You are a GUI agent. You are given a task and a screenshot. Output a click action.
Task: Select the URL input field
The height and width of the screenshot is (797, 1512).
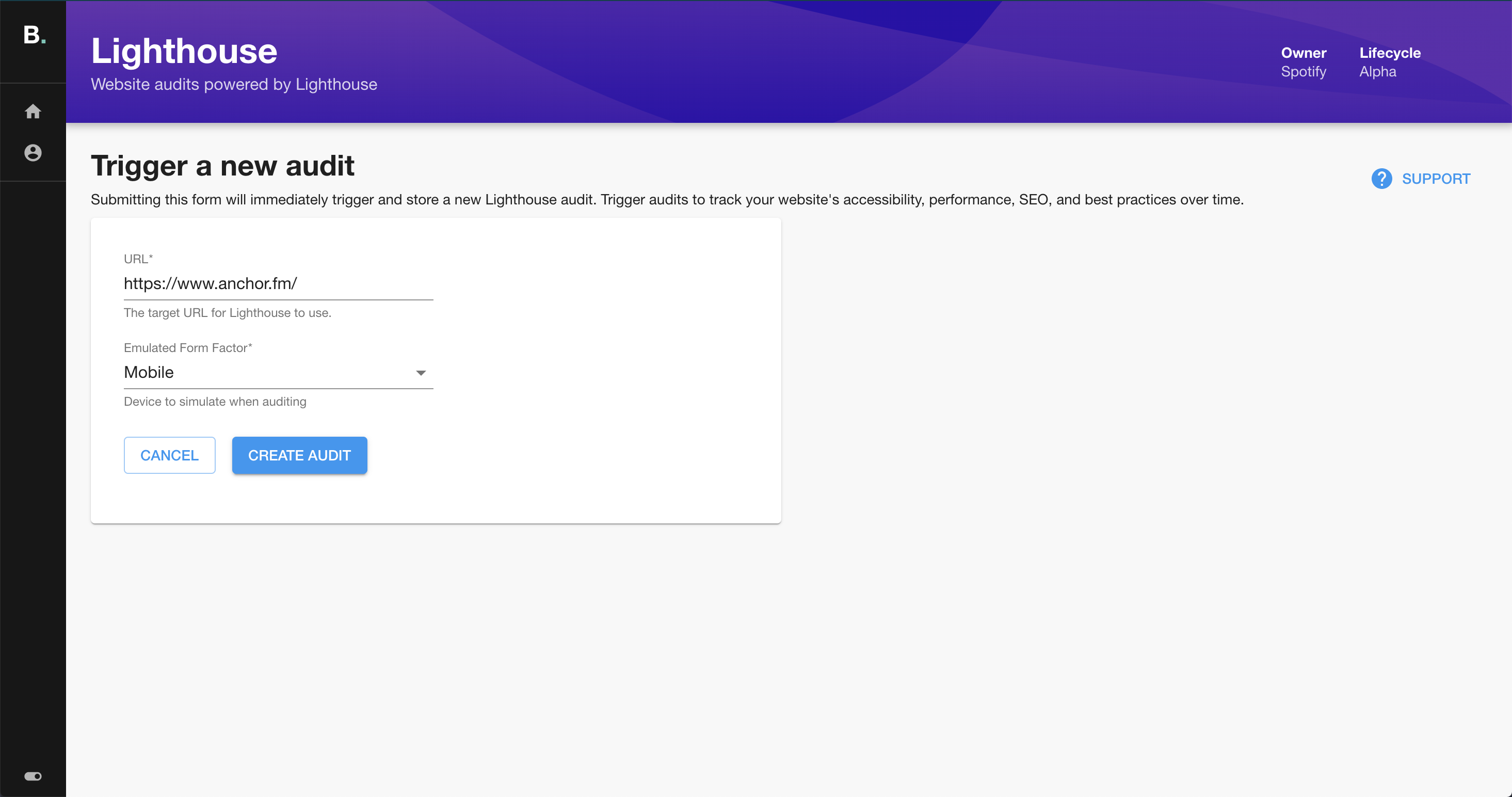[278, 284]
